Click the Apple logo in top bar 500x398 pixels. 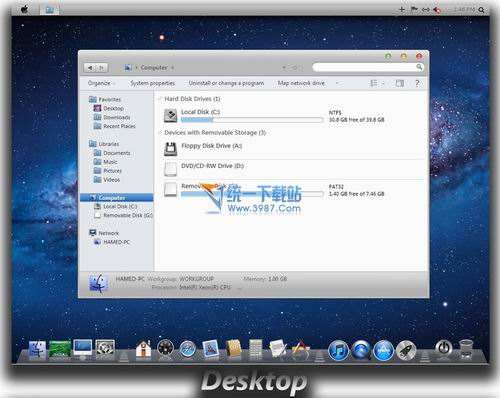pyautogui.click(x=25, y=9)
